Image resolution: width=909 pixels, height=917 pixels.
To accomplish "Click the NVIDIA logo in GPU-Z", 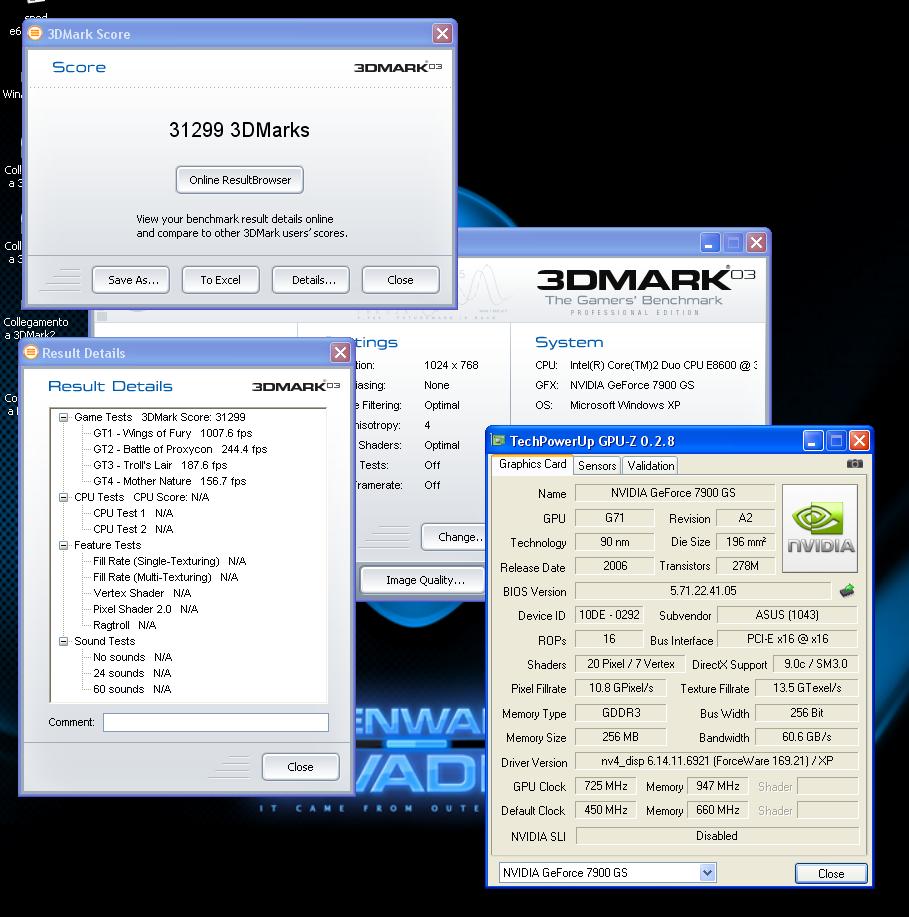I will 820,528.
